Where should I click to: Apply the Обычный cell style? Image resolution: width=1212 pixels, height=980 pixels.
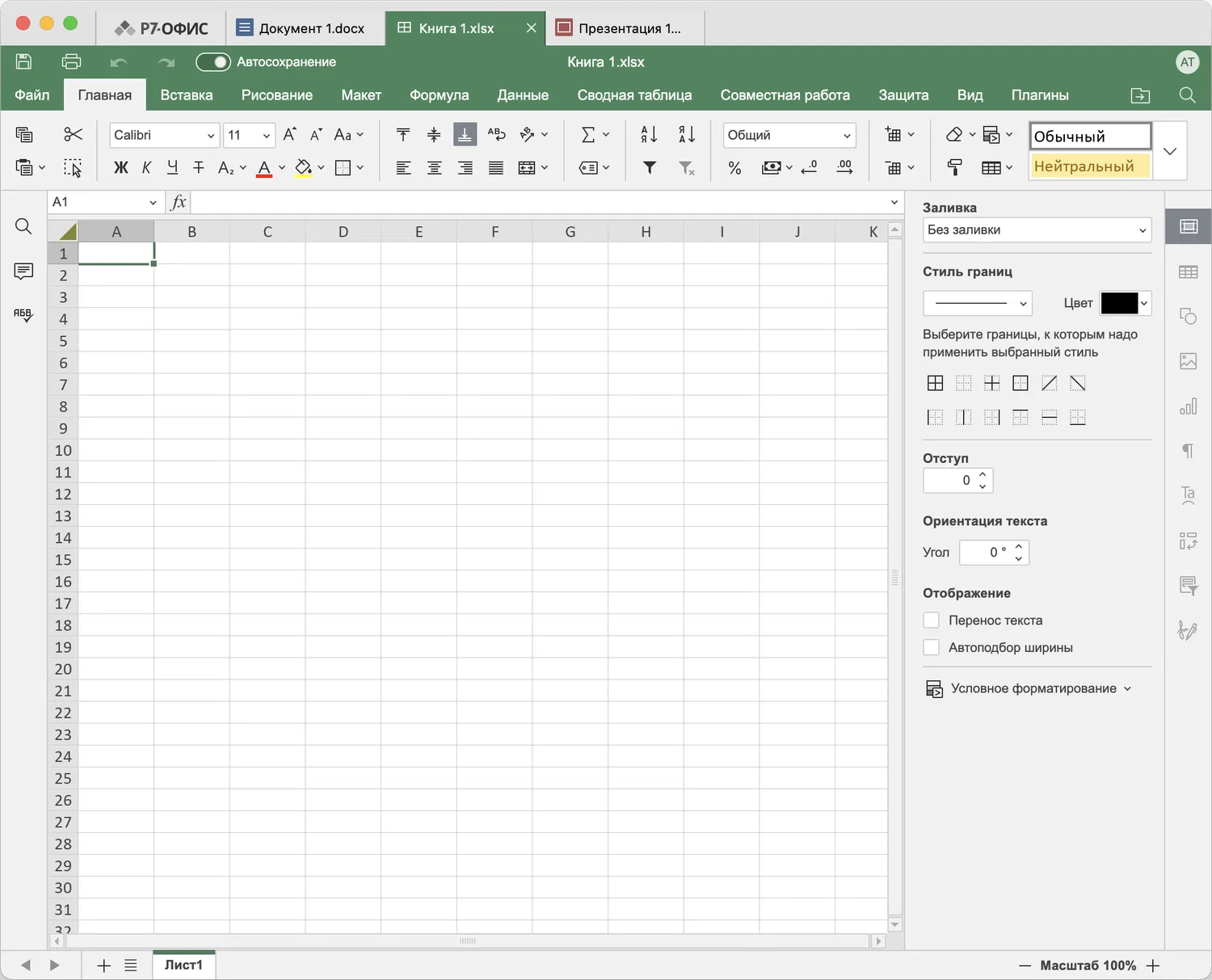[x=1090, y=136]
